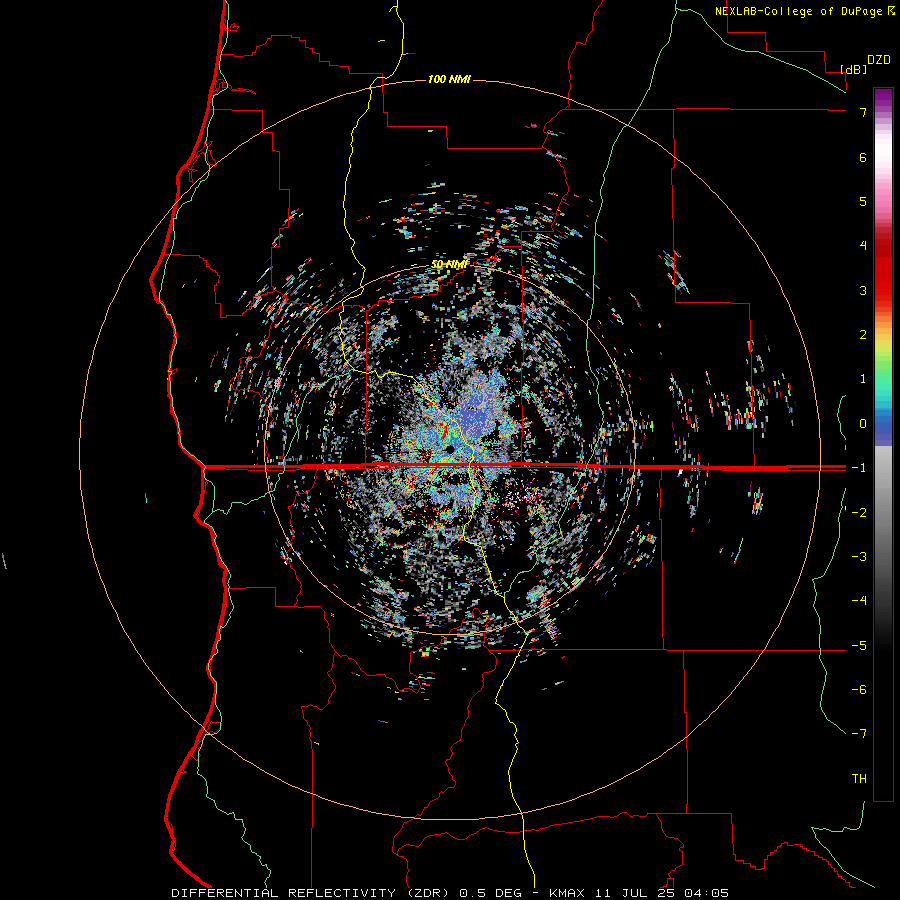Click the 7 value on the color scale
The height and width of the screenshot is (900, 900).
pyautogui.click(x=863, y=112)
